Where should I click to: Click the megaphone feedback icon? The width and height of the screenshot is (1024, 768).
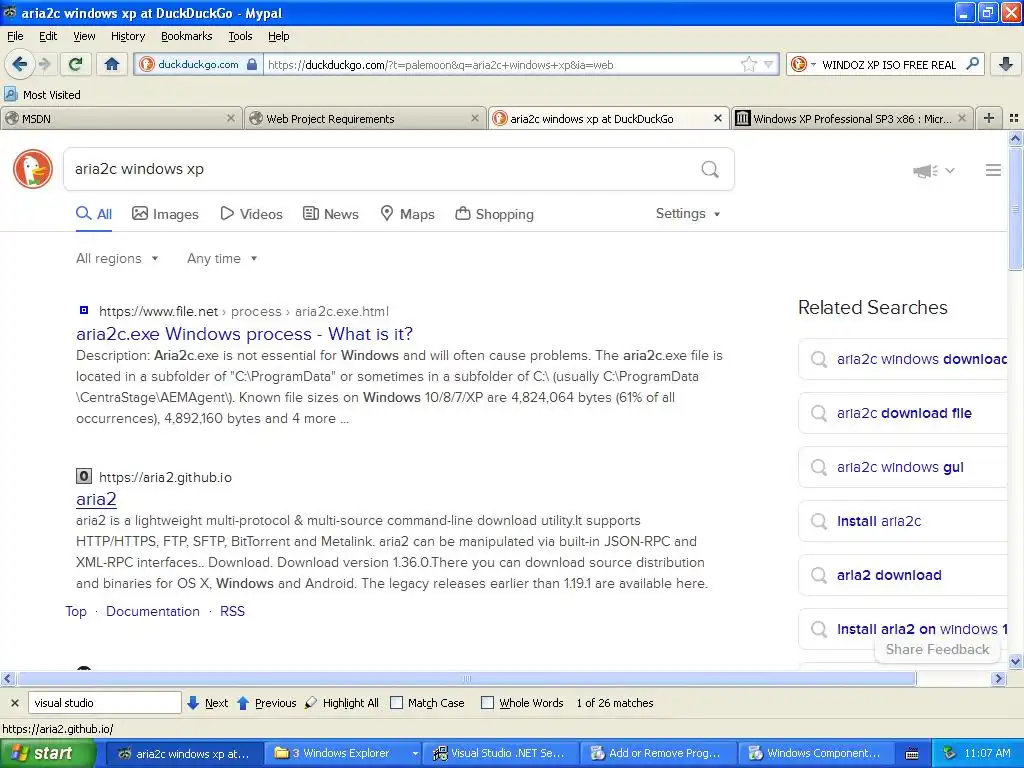tap(925, 170)
